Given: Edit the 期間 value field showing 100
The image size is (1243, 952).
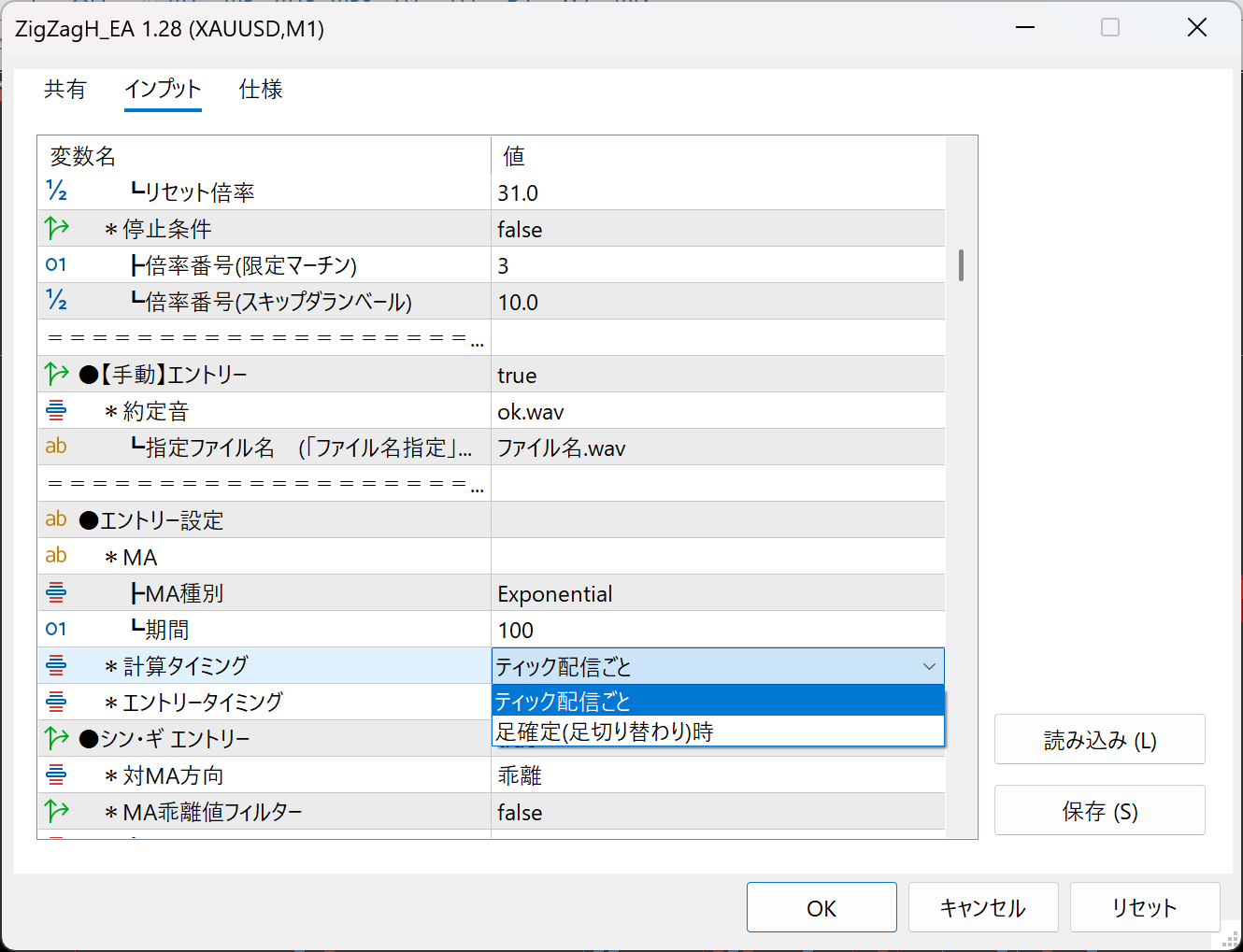Looking at the screenshot, I should click(x=717, y=630).
